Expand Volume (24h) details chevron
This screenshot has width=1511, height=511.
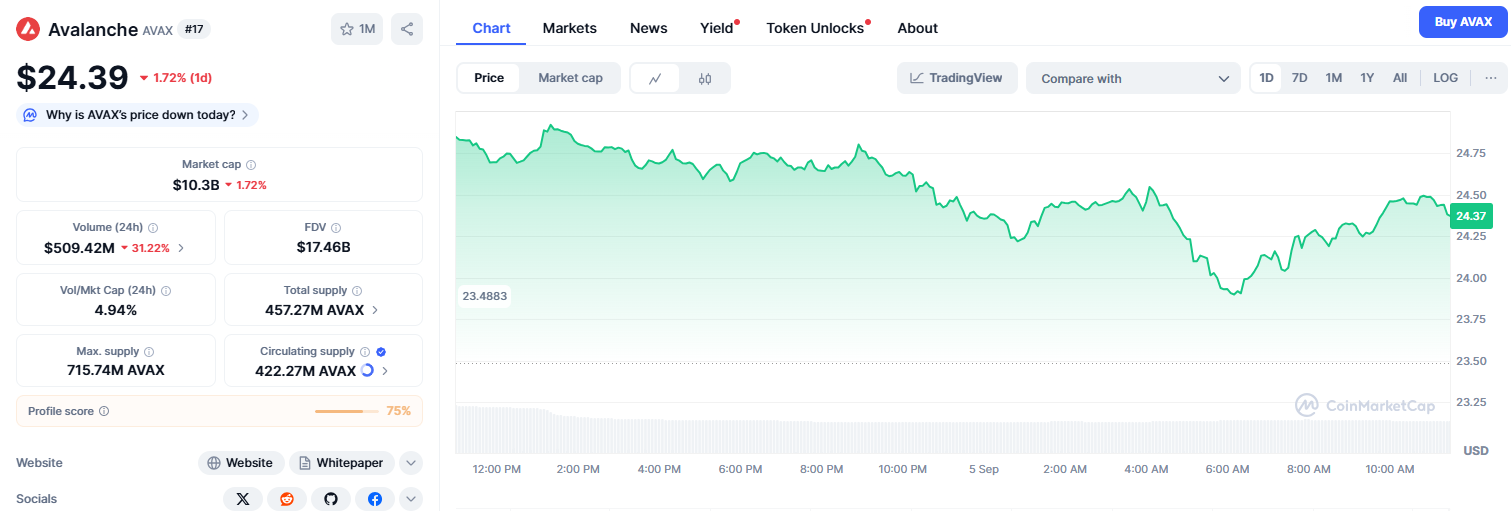click(181, 248)
